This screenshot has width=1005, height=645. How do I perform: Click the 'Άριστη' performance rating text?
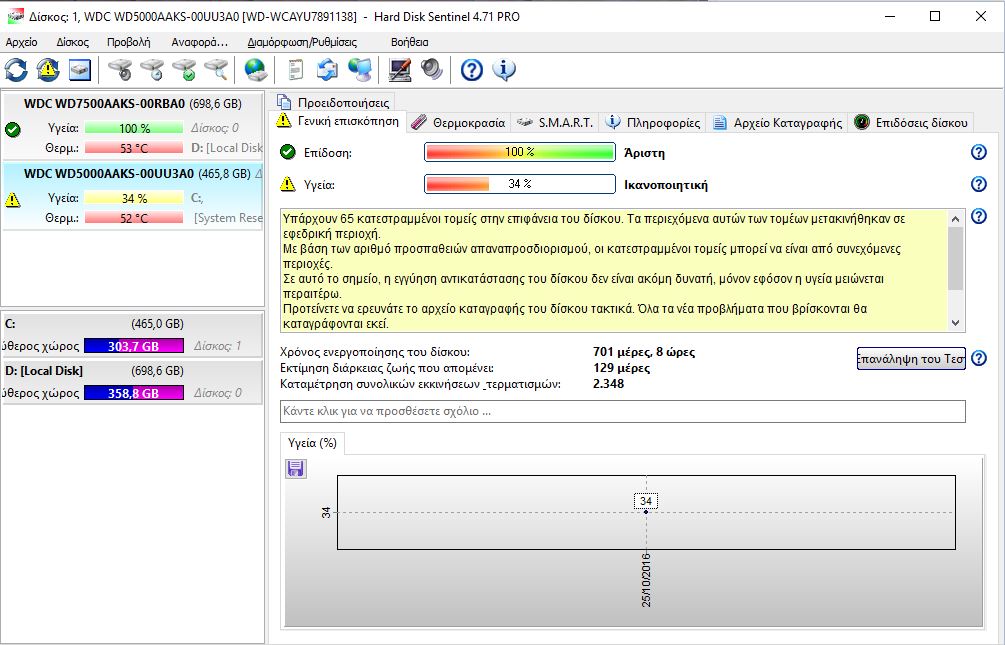click(644, 153)
